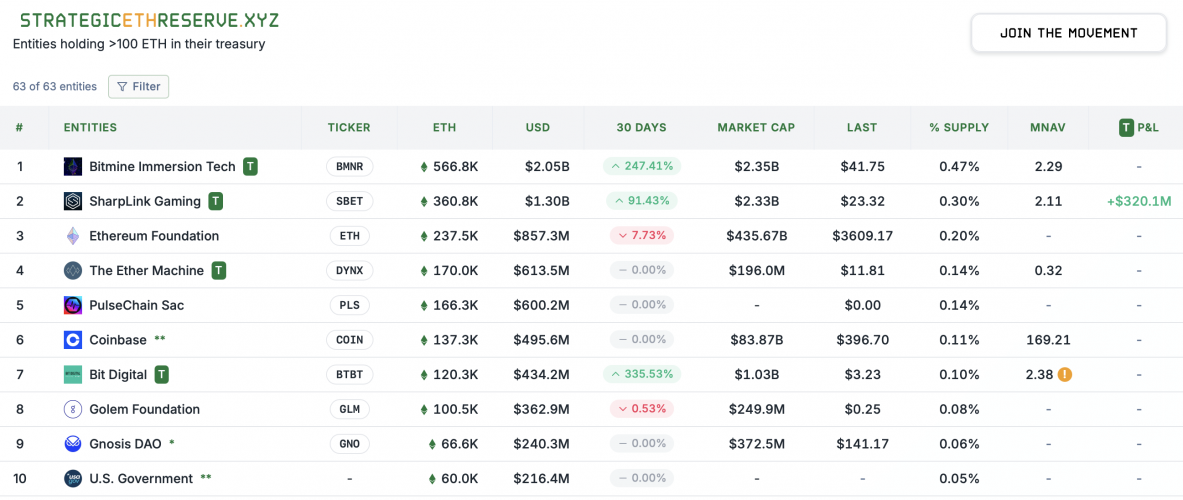Sort by the ETH column header
The width and height of the screenshot is (1183, 500).
[445, 128]
